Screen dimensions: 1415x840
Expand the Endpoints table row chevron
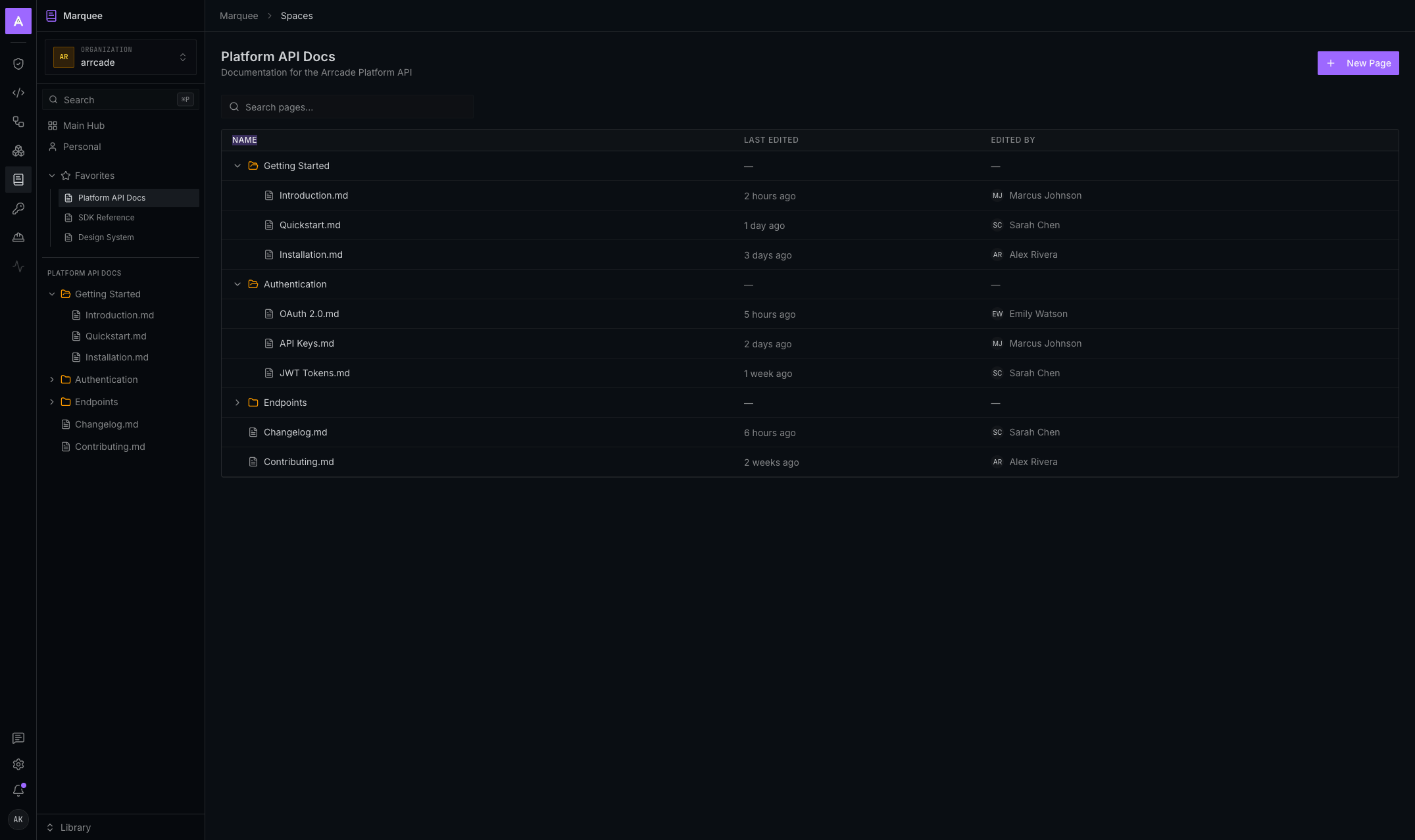tap(237, 403)
